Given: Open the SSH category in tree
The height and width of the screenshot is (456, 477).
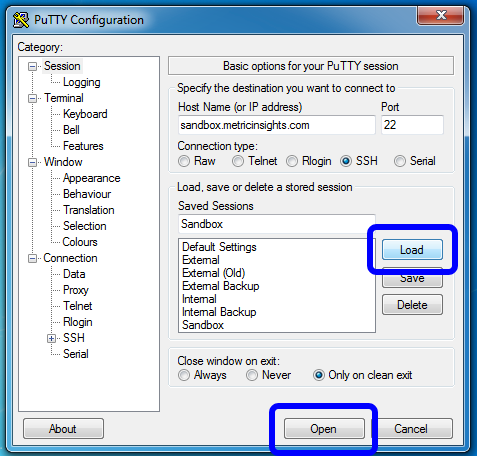Looking at the screenshot, I should (x=74, y=338).
